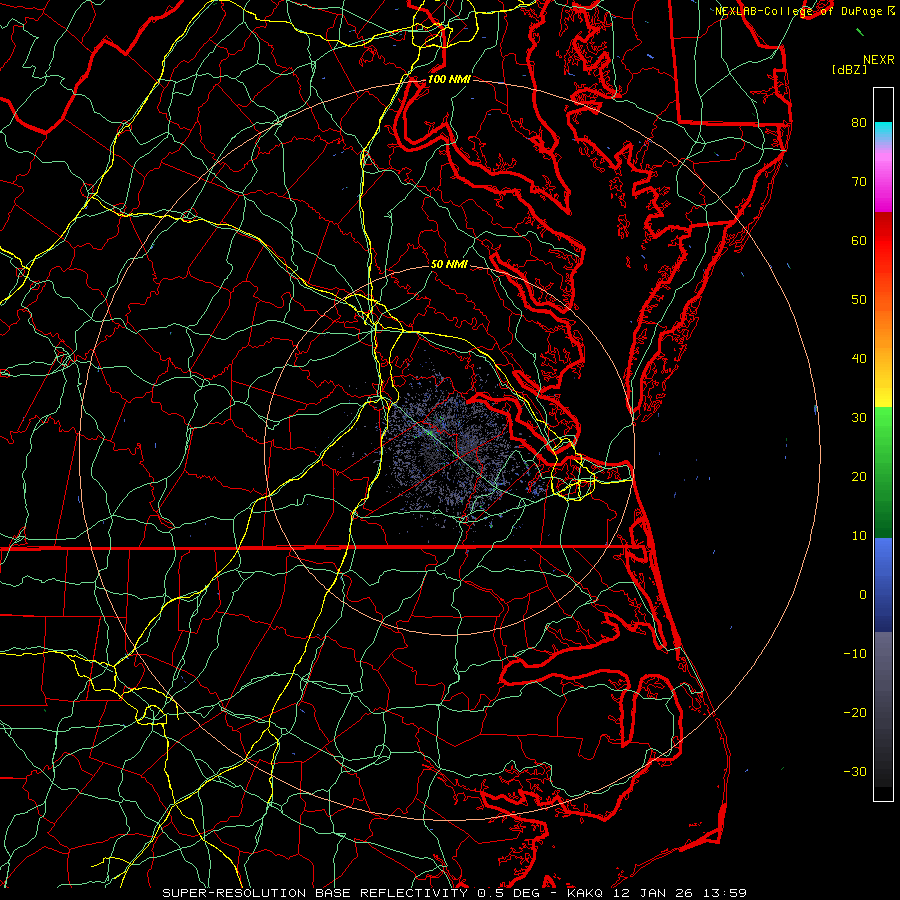This screenshot has width=900, height=900.
Task: Select the 0 dBZ scale value
Action: tap(862, 594)
